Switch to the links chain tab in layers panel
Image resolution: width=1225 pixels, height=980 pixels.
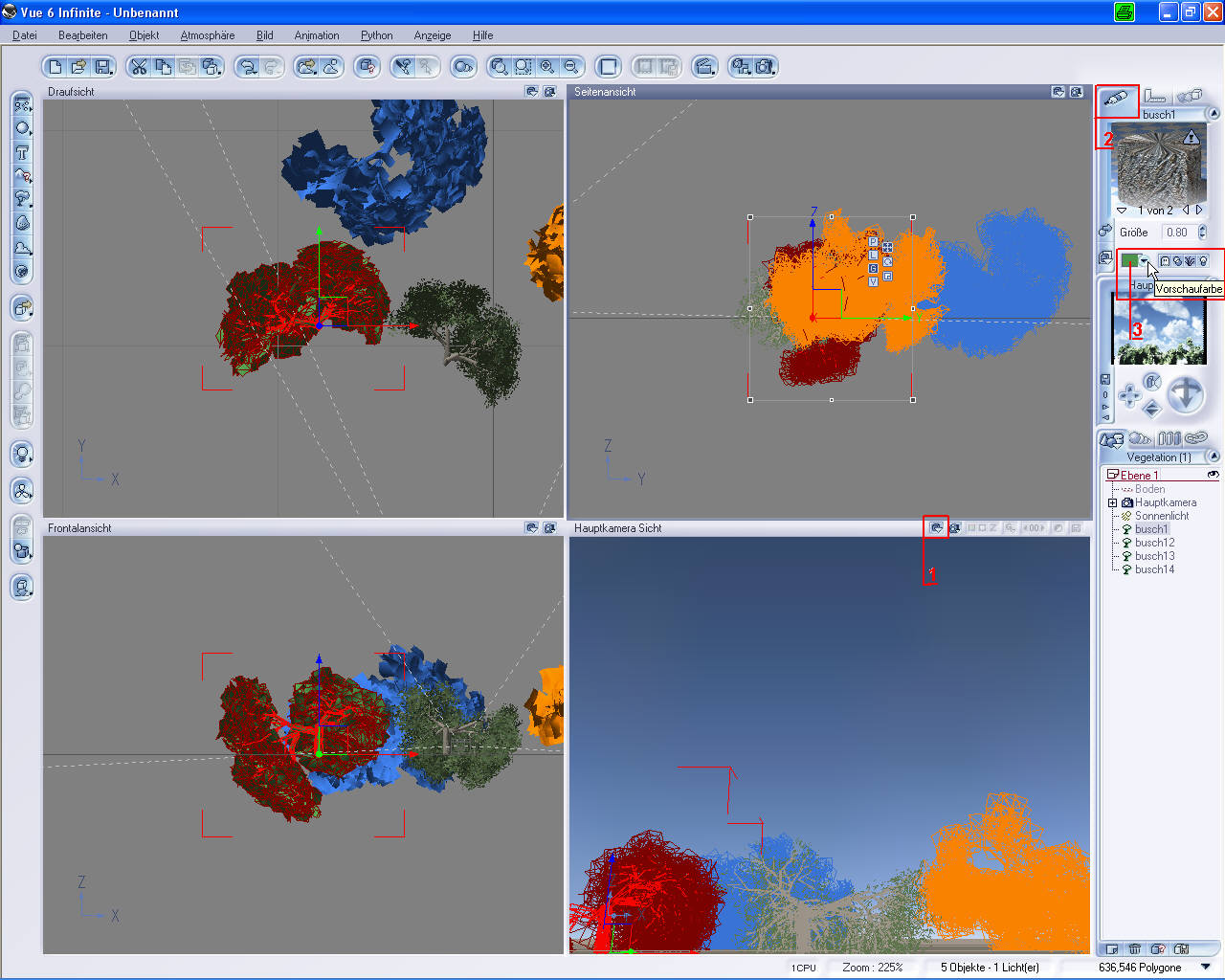pyautogui.click(x=1196, y=439)
